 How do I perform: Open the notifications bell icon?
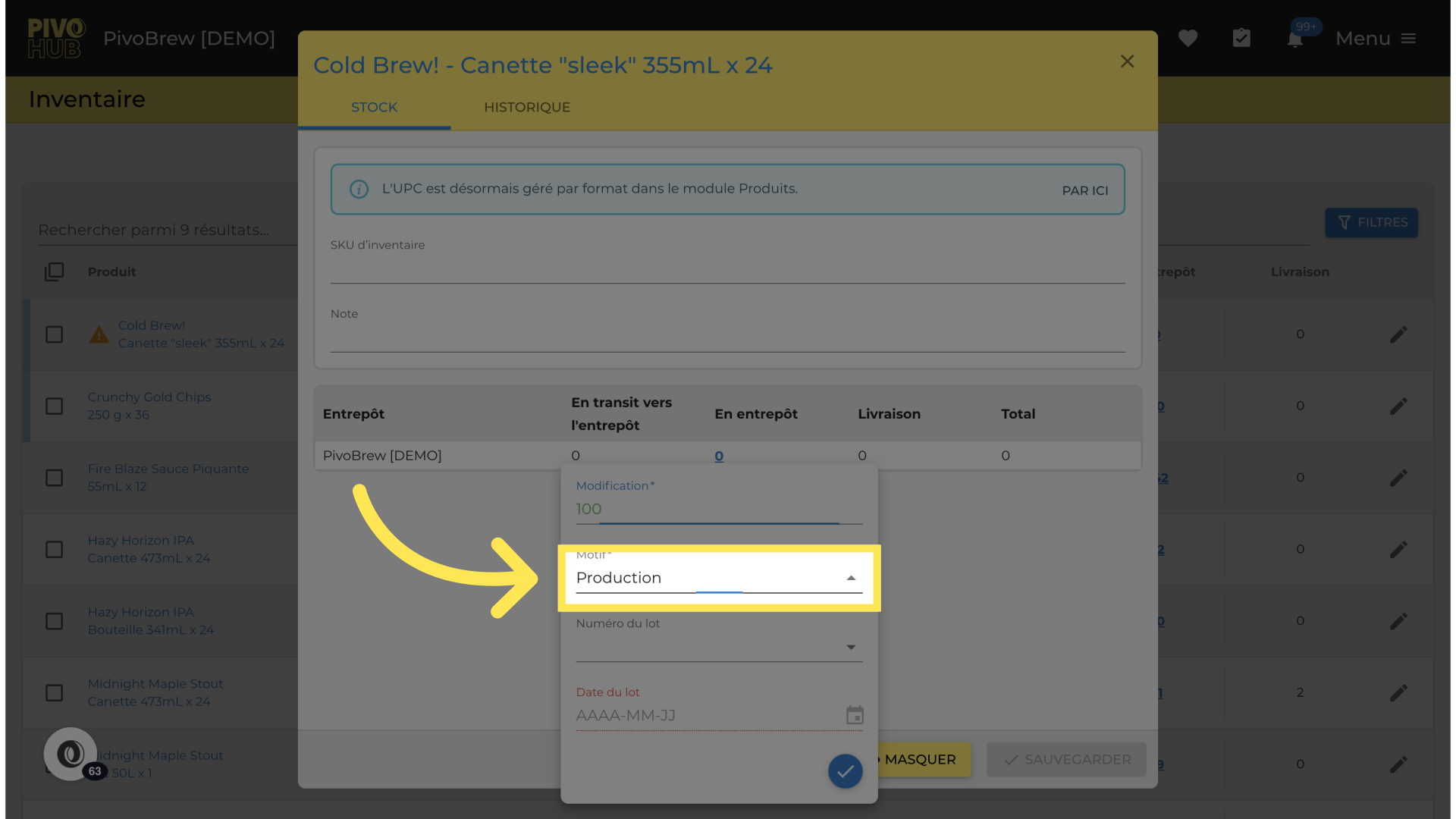(1295, 39)
